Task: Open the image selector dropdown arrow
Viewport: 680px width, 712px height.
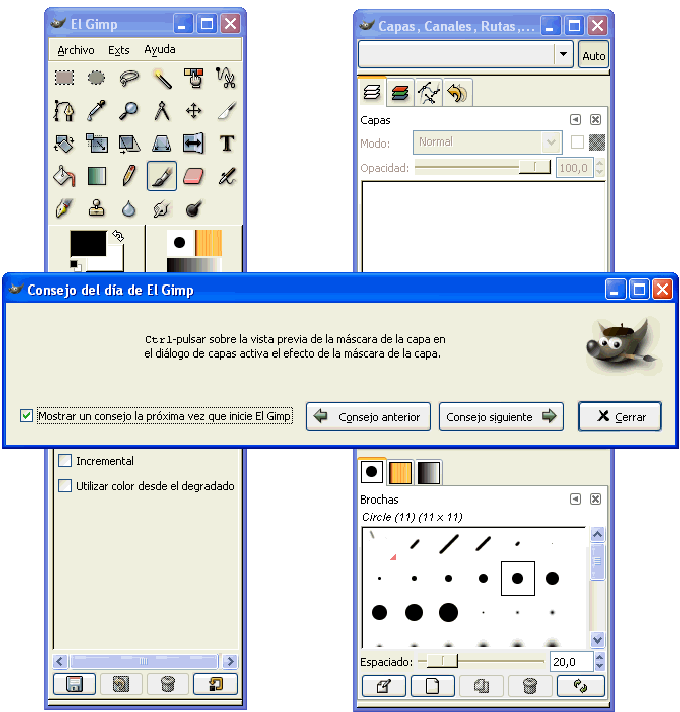Action: (x=563, y=54)
